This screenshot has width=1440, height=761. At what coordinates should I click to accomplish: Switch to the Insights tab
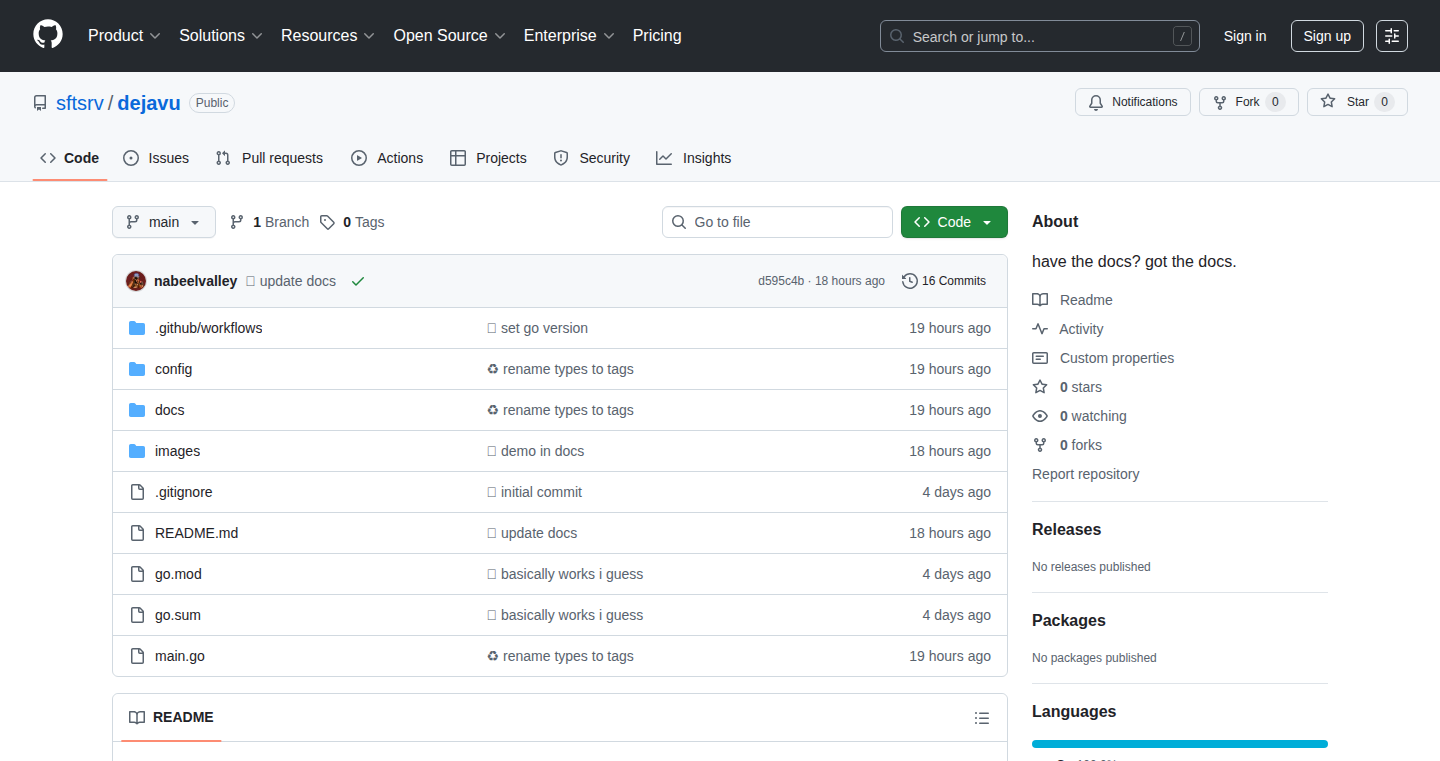(x=694, y=158)
